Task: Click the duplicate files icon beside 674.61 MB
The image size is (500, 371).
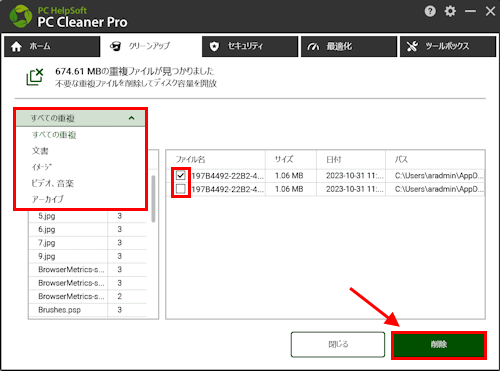Action: (x=35, y=77)
